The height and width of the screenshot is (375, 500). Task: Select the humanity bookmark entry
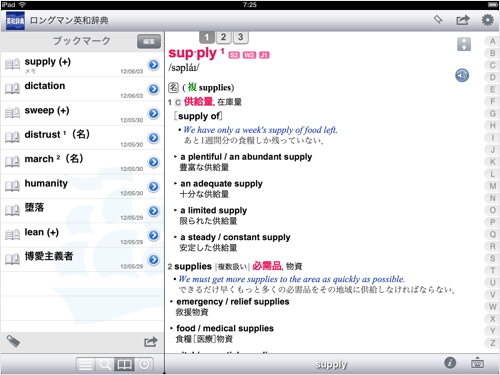pyautogui.click(x=82, y=186)
